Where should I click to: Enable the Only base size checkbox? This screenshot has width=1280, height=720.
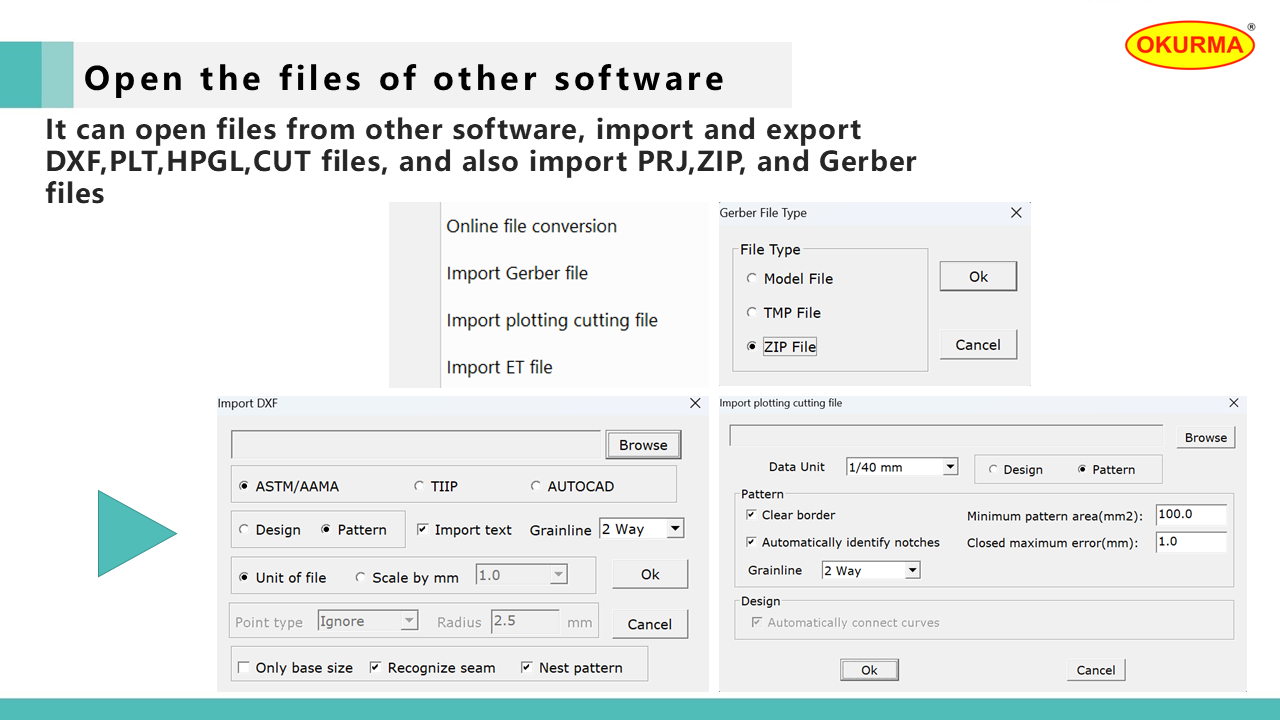point(243,668)
